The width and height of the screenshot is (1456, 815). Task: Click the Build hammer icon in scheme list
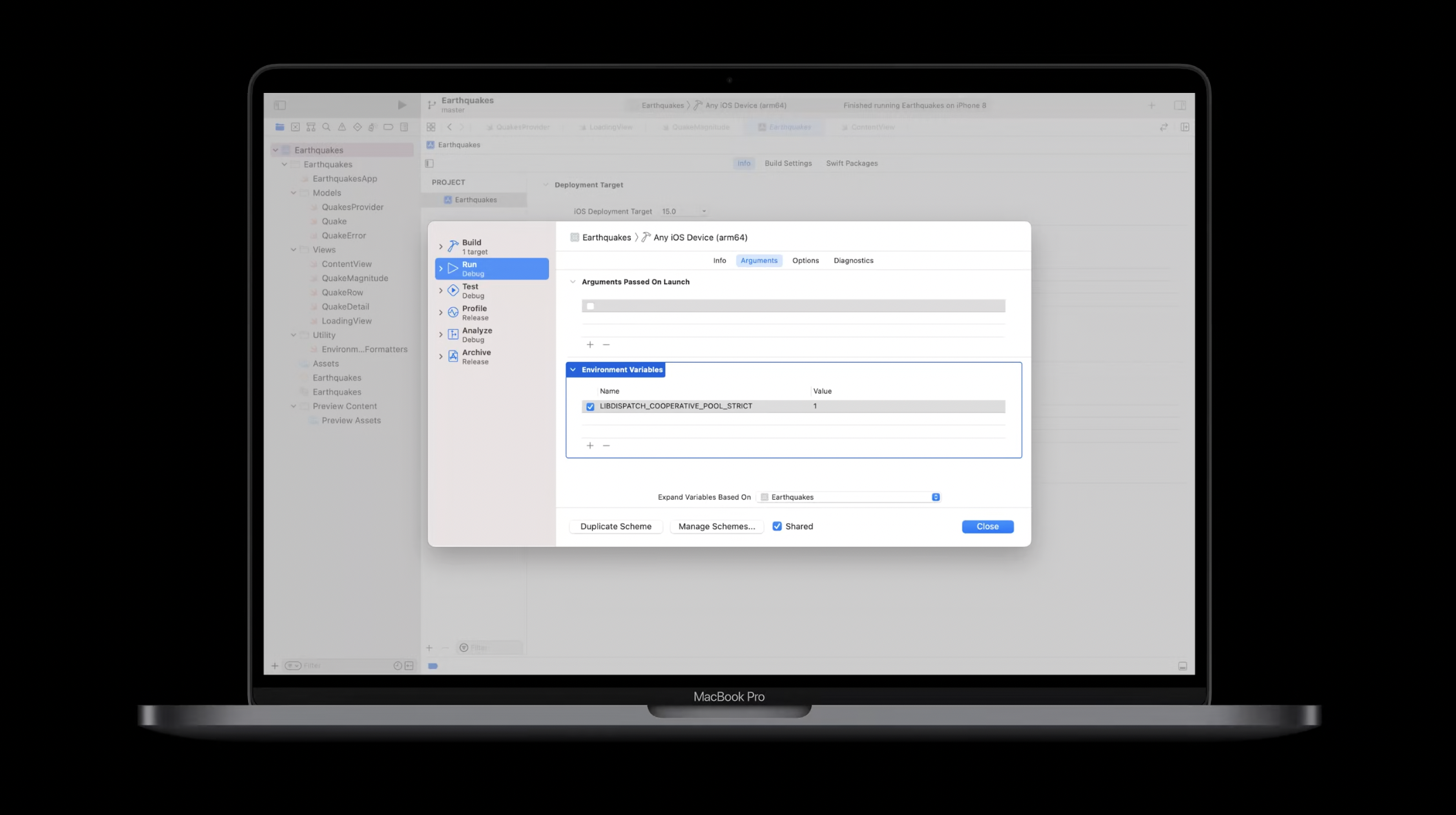click(x=453, y=246)
